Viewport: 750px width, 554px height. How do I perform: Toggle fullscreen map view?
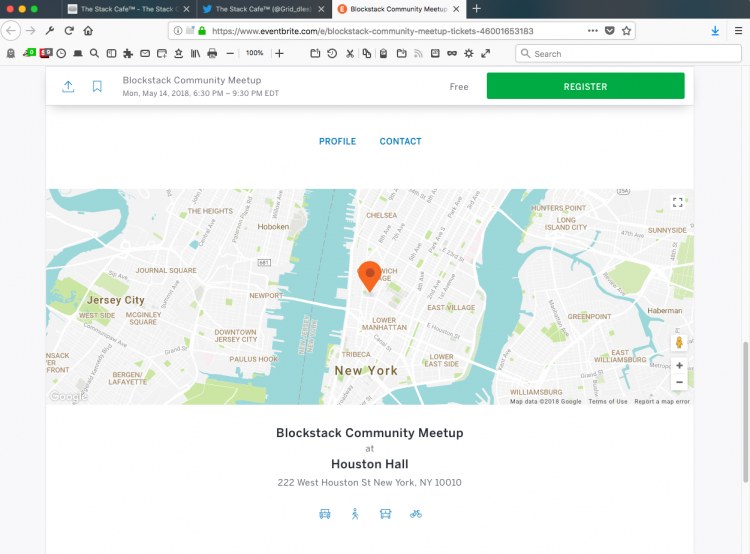click(x=677, y=202)
